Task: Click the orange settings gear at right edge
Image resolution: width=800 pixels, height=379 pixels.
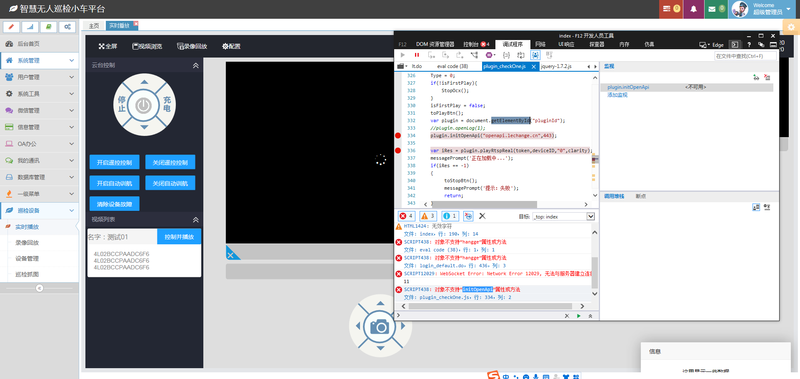Action: pyautogui.click(x=792, y=27)
